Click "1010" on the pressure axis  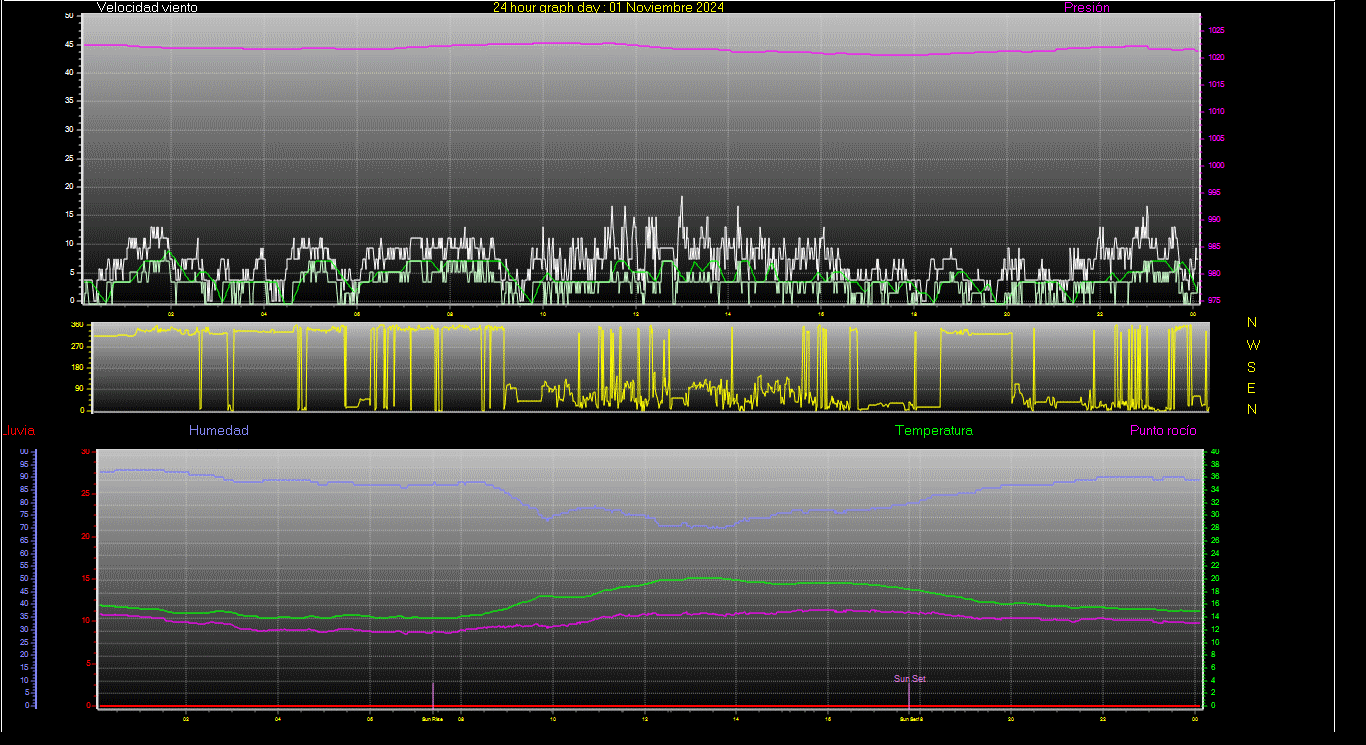coord(1216,112)
